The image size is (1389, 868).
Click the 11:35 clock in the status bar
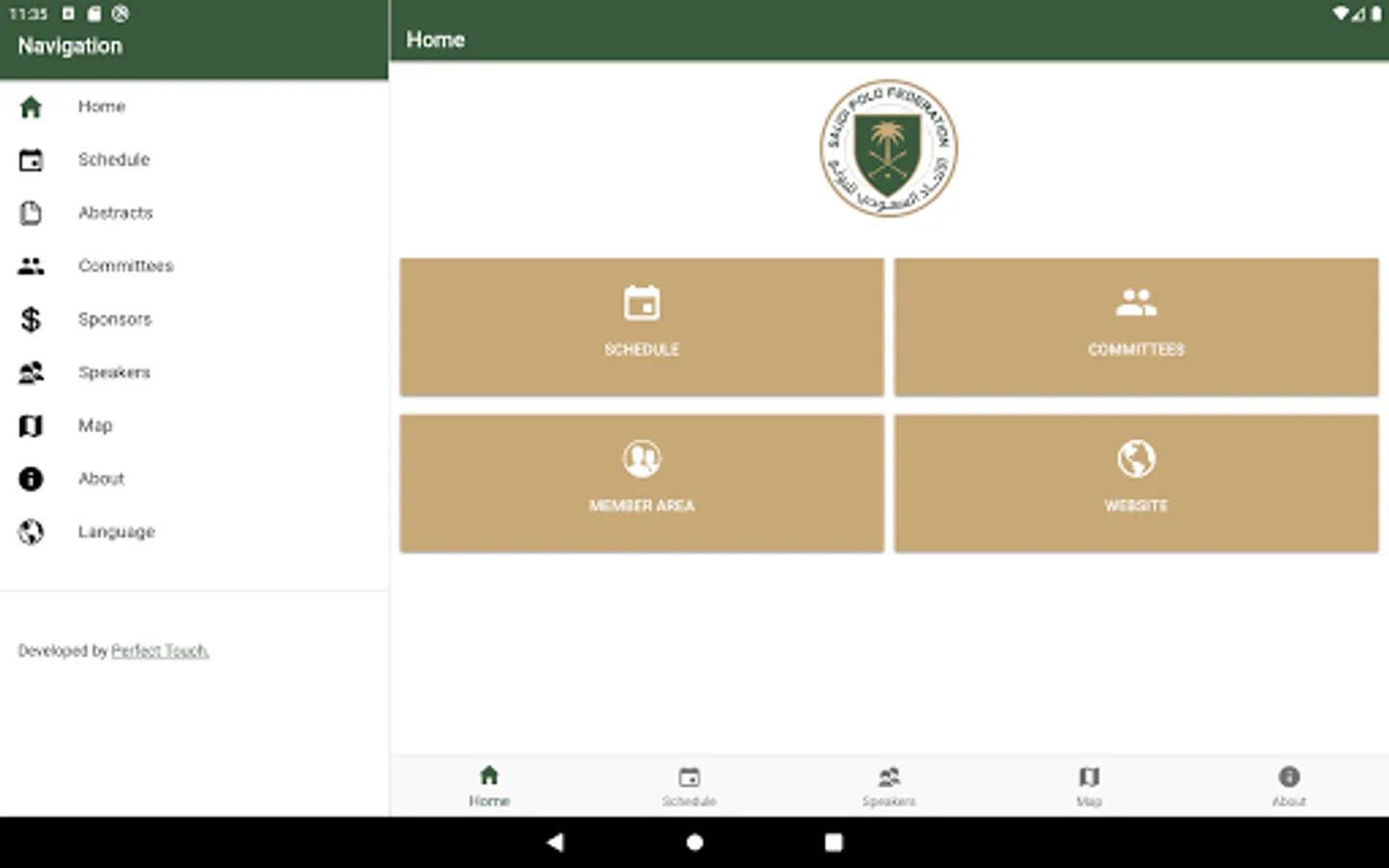(29, 14)
